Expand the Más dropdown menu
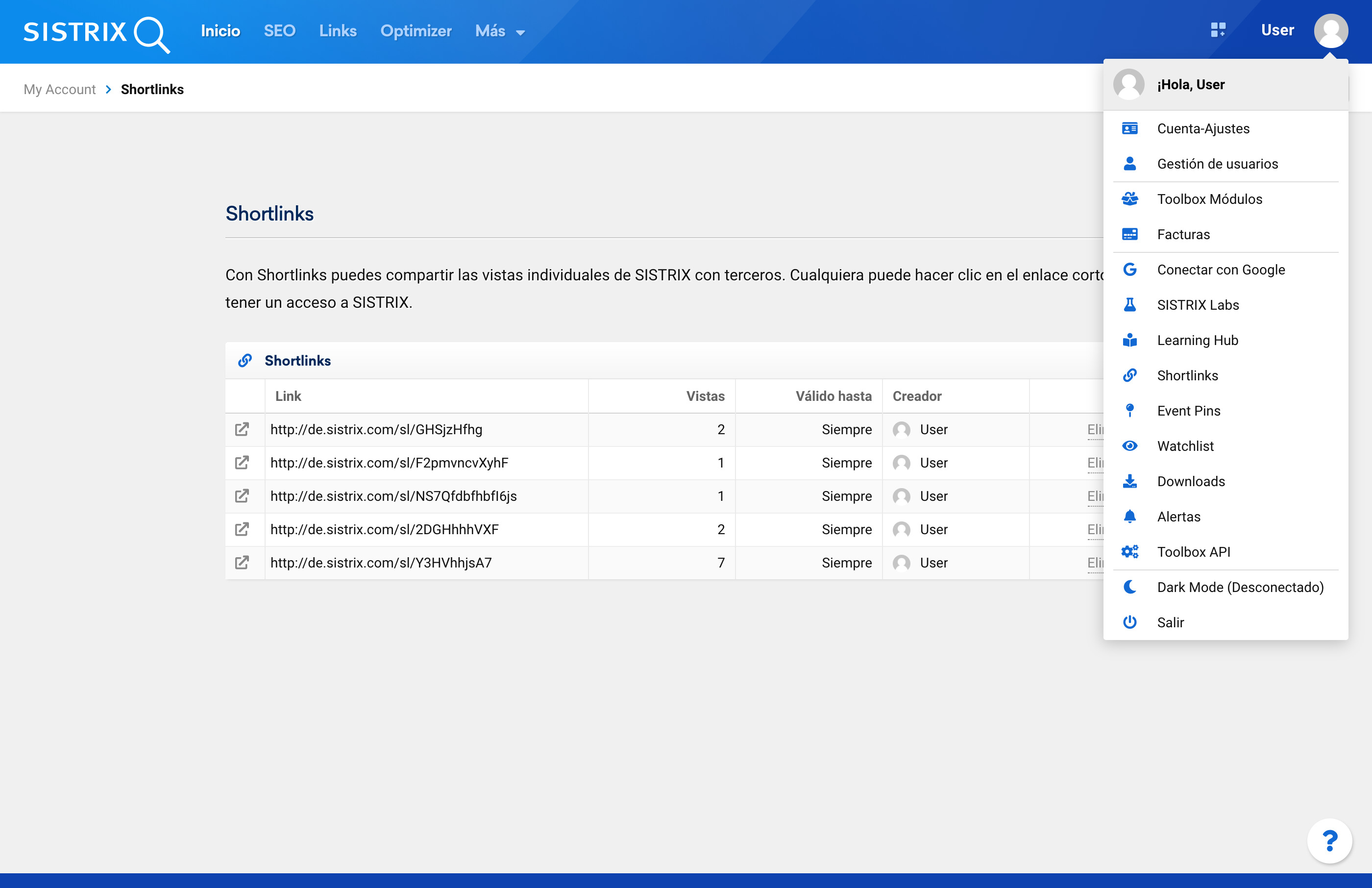Image resolution: width=1372 pixels, height=888 pixels. pos(500,31)
